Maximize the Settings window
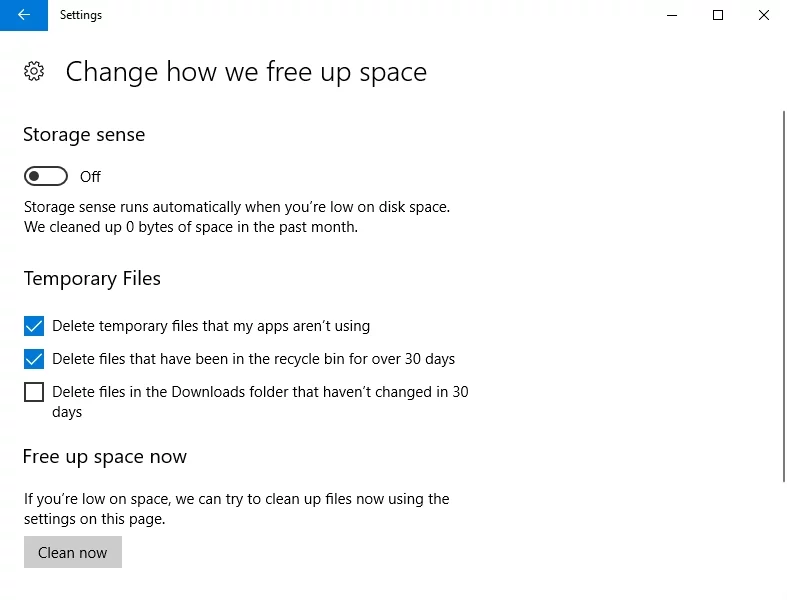The width and height of the screenshot is (787, 600). [x=717, y=15]
